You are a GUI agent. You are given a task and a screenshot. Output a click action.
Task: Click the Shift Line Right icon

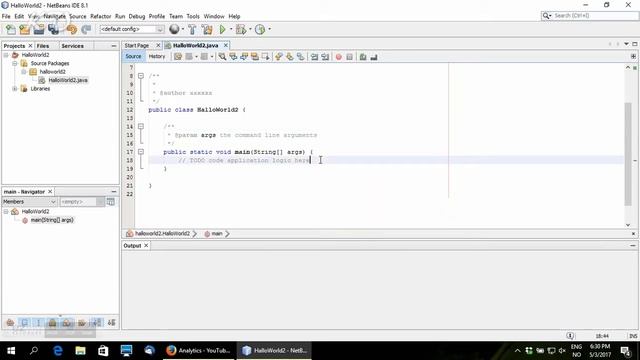coord(325,57)
